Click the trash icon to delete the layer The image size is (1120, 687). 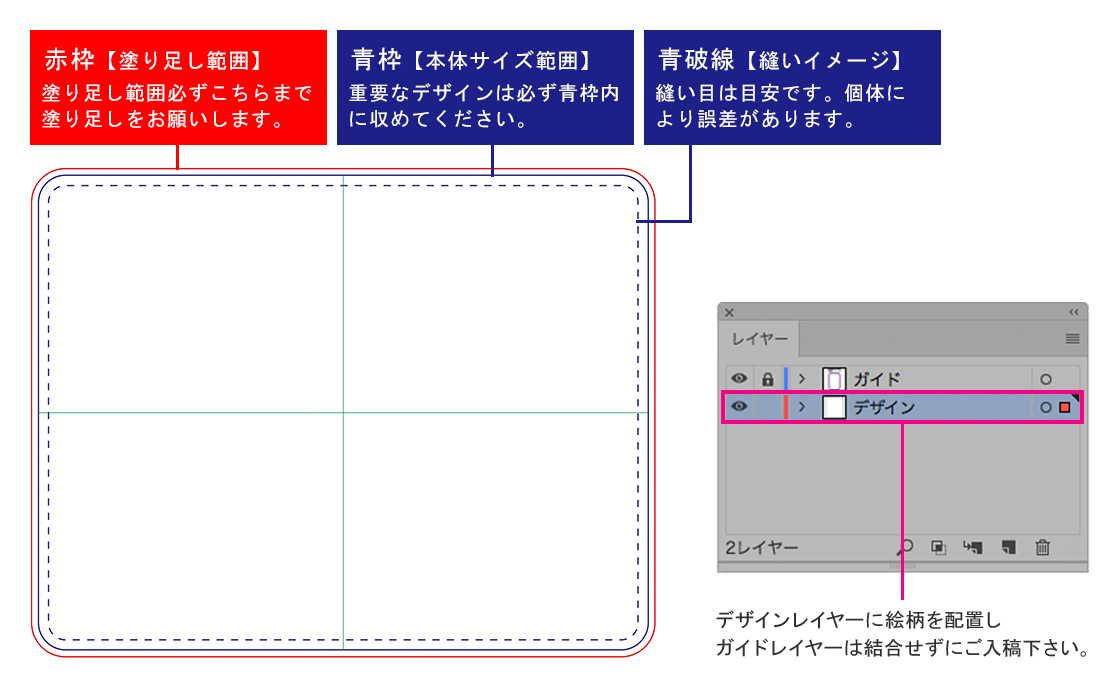click(1043, 547)
